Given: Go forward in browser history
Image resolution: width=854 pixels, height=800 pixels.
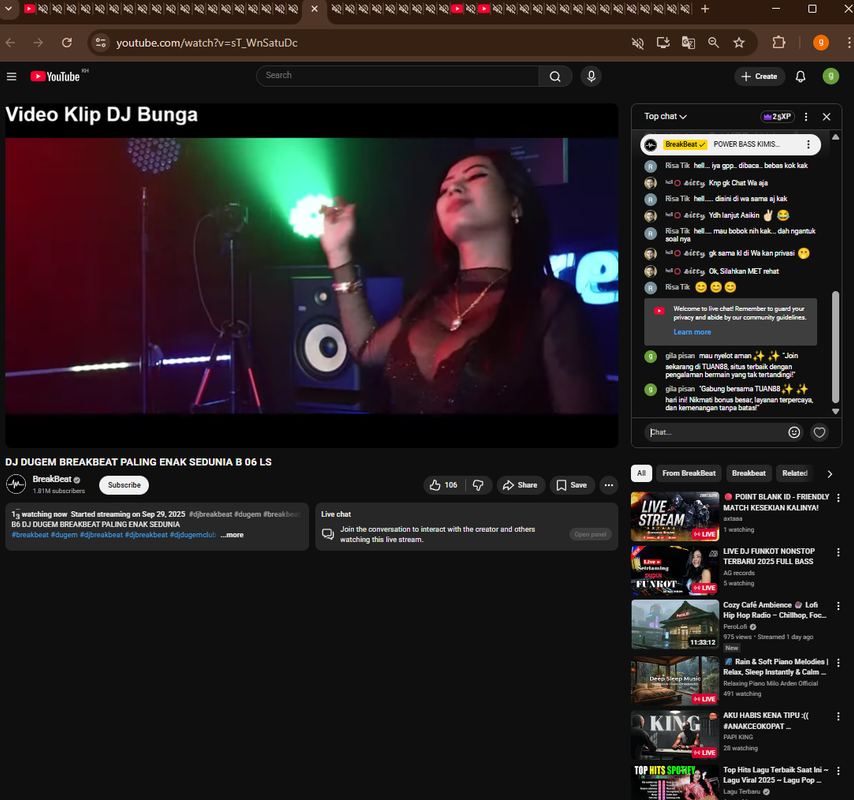Looking at the screenshot, I should pos(38,42).
